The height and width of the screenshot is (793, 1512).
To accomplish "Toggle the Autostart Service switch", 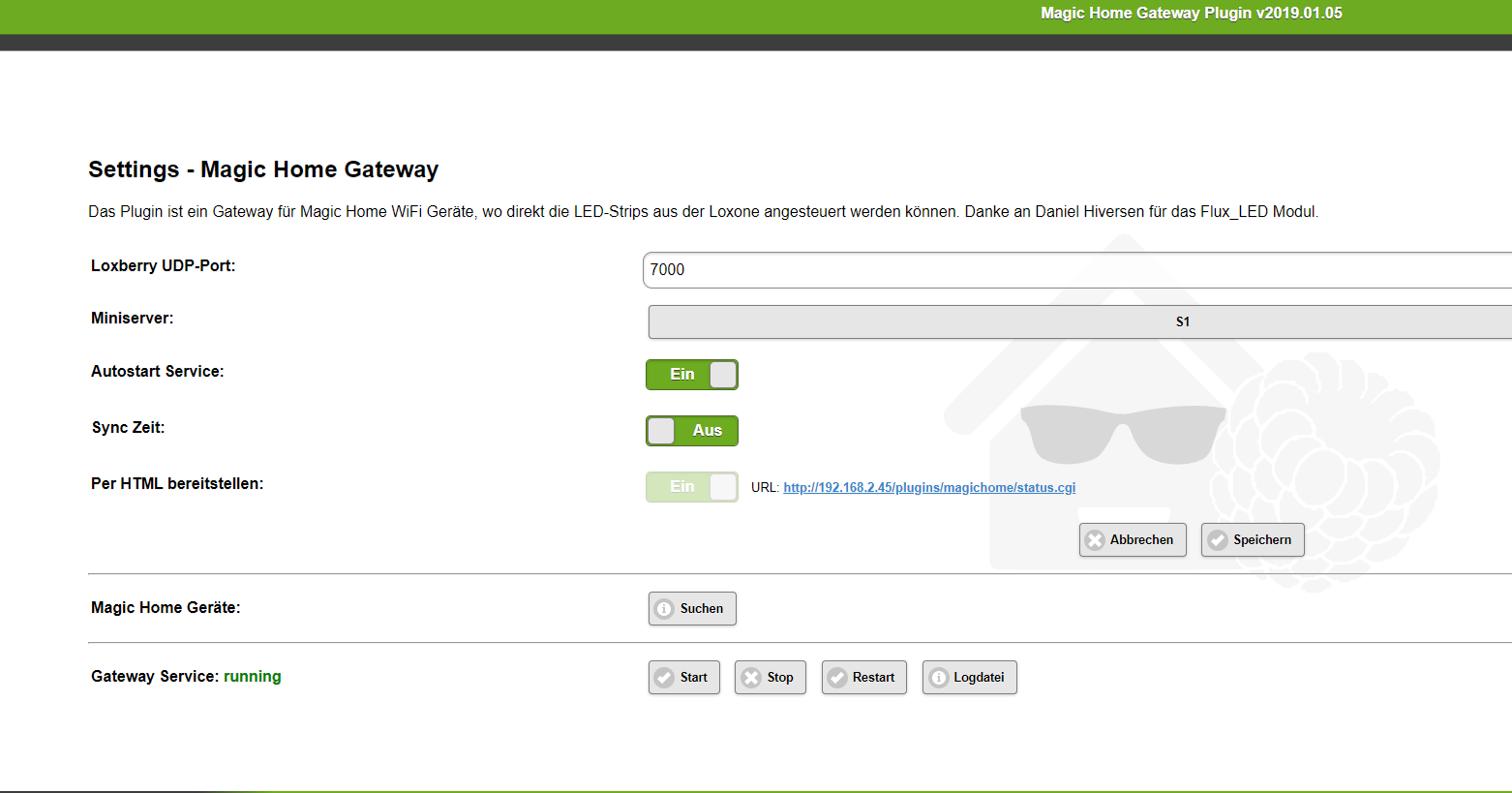I will [692, 375].
